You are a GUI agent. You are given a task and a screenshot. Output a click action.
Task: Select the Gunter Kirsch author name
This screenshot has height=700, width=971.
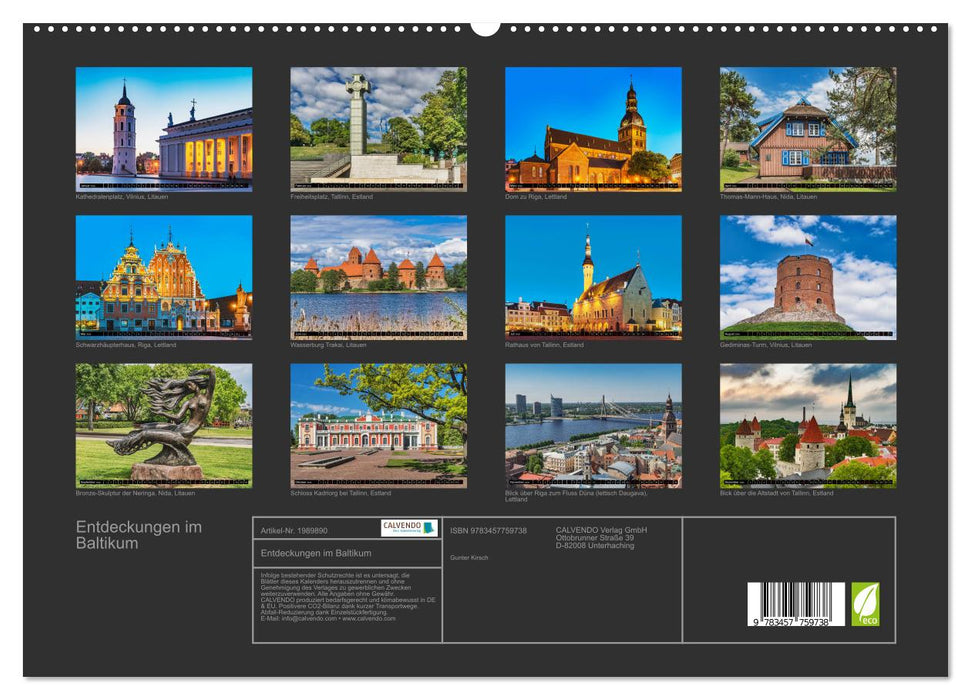(468, 556)
